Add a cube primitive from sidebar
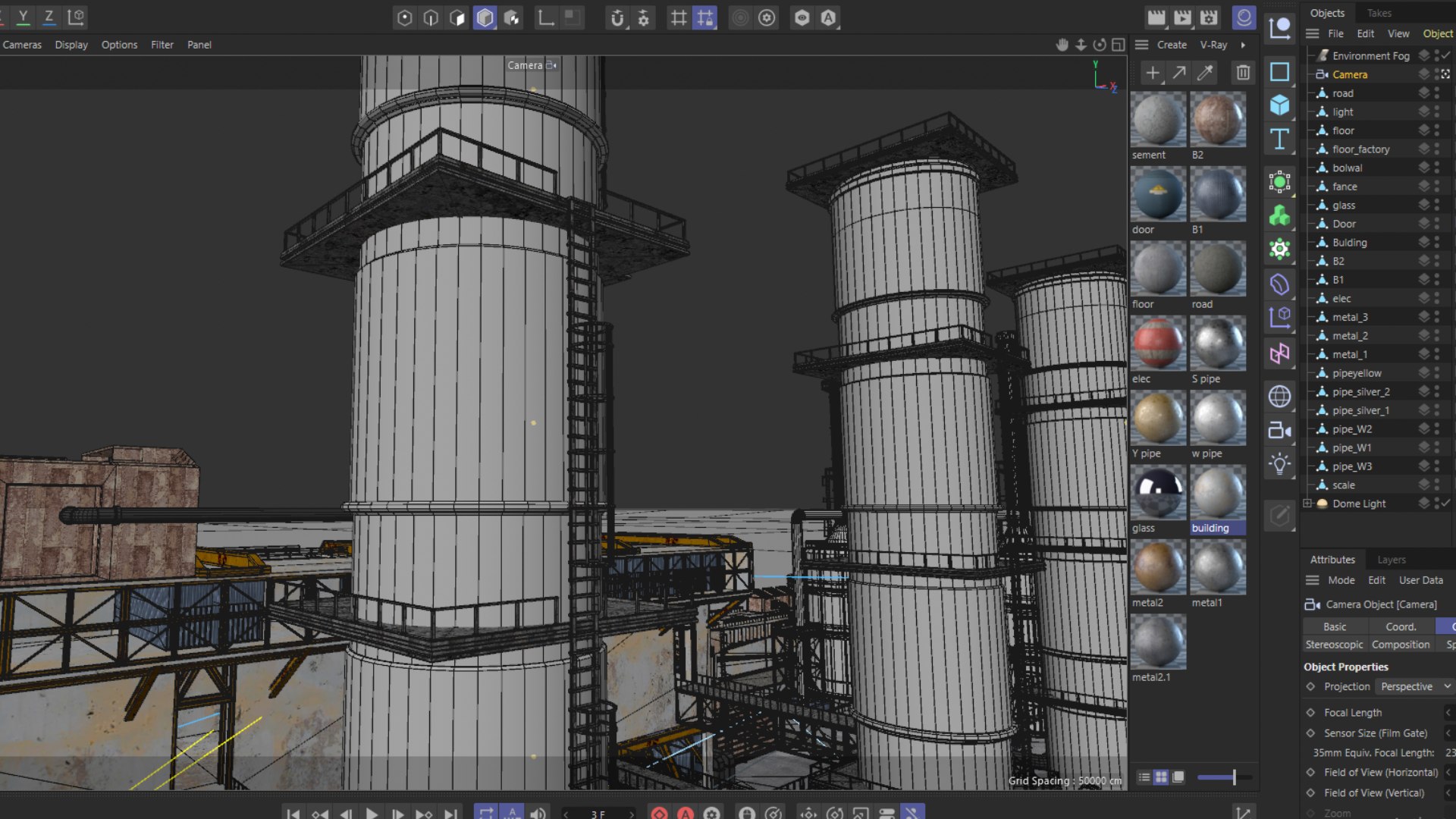Image resolution: width=1456 pixels, height=819 pixels. tap(1279, 105)
